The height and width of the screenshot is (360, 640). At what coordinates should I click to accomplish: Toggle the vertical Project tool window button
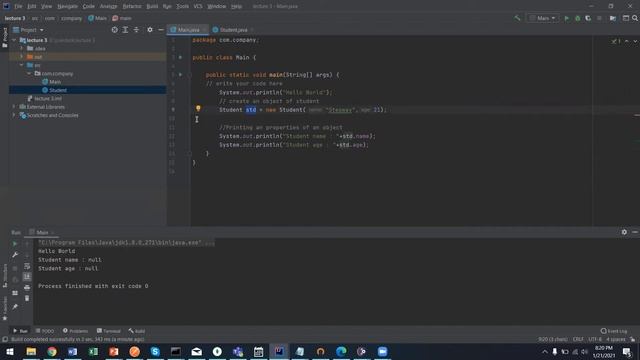coord(4,38)
